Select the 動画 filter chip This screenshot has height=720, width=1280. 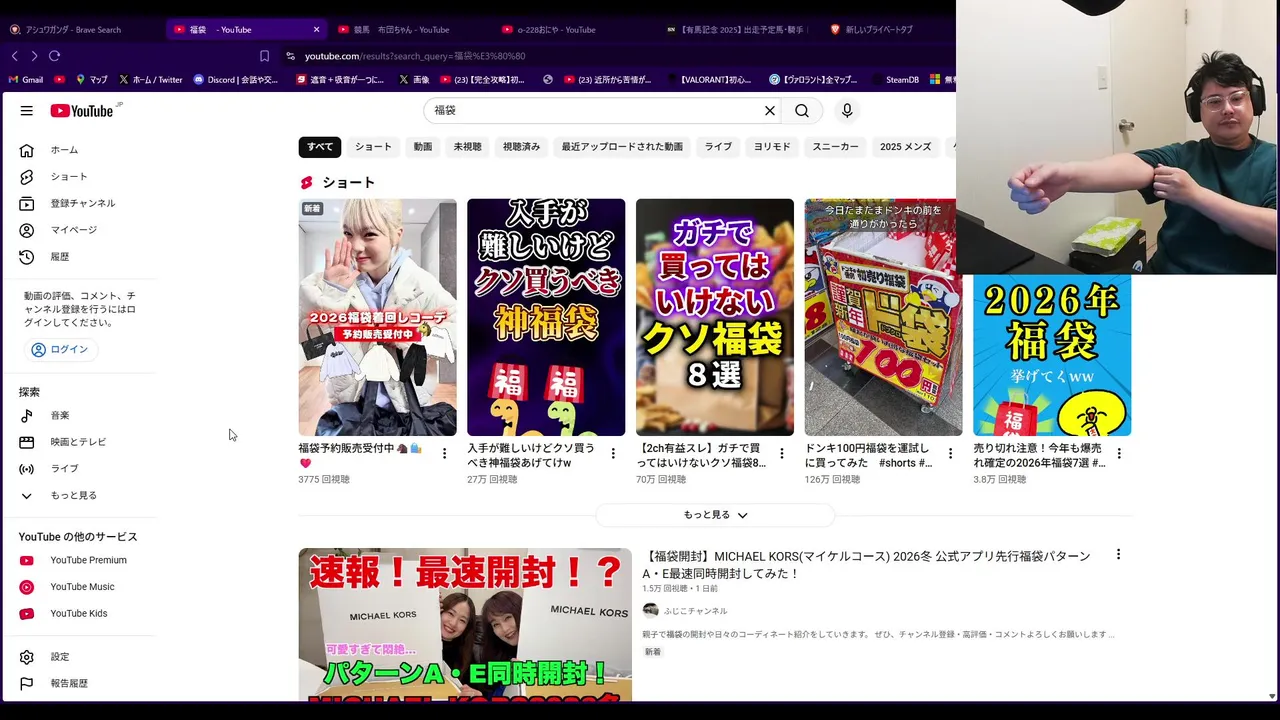click(x=423, y=147)
